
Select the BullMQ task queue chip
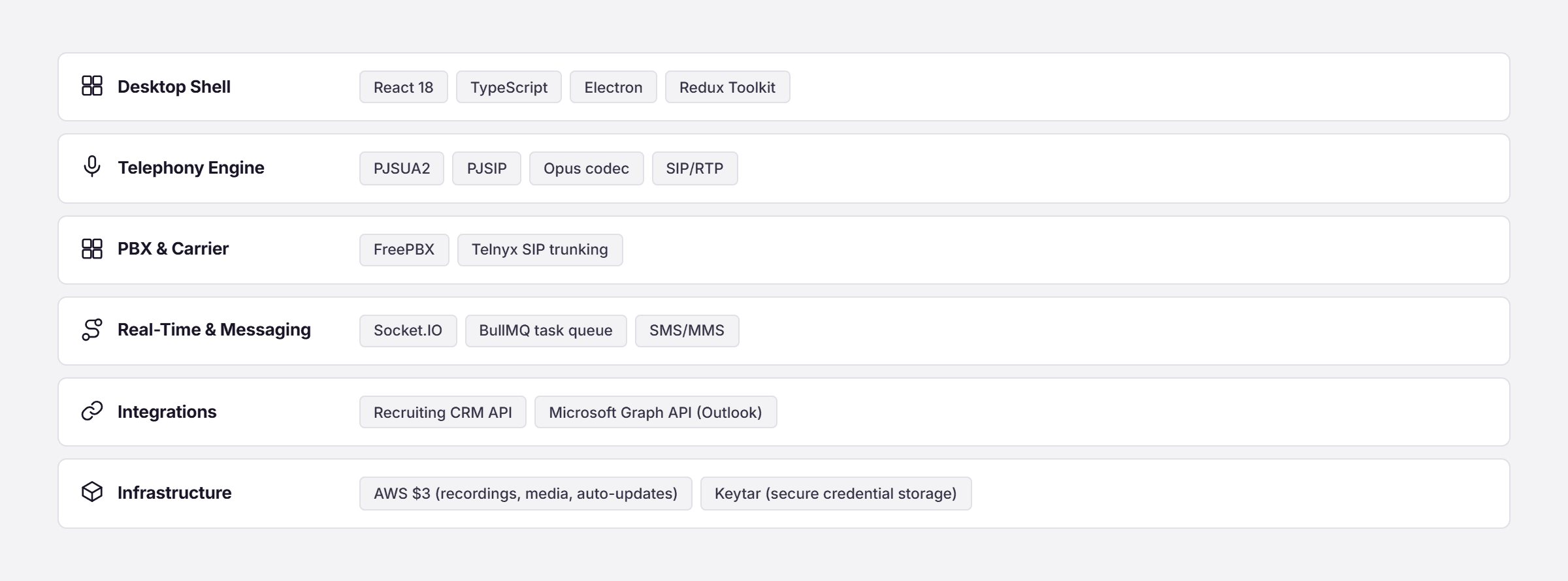point(546,330)
